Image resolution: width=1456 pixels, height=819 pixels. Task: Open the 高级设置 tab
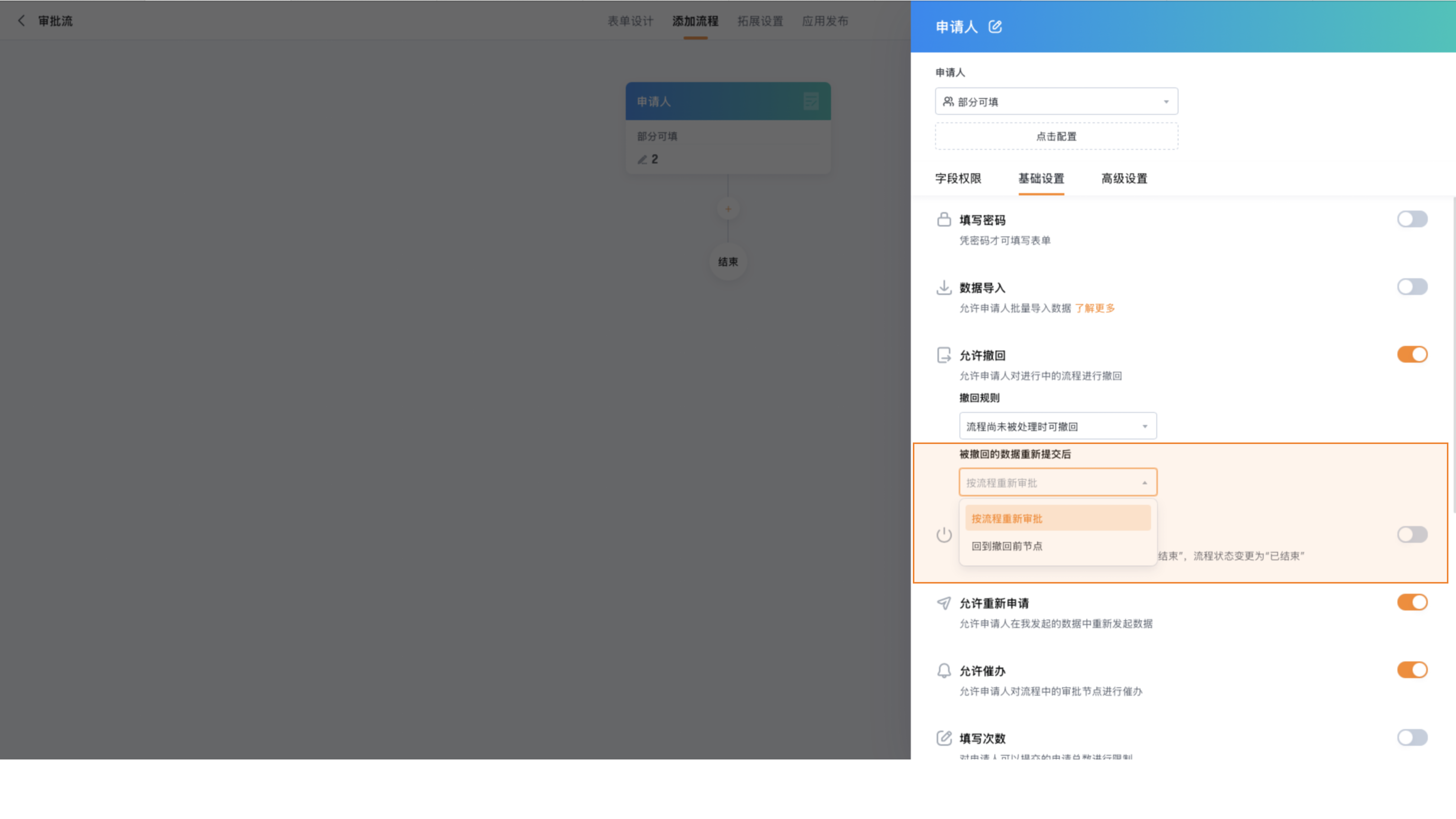(1124, 179)
